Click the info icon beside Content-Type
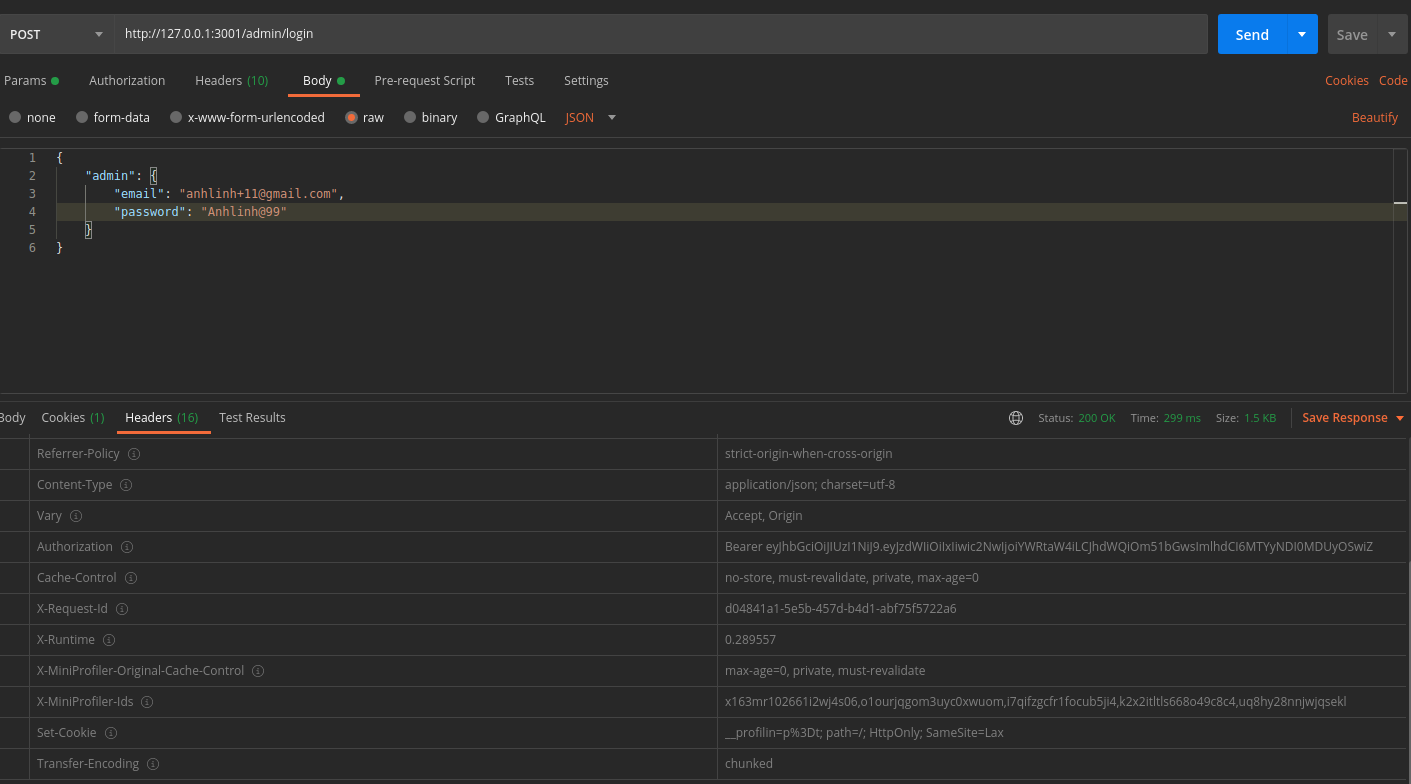 coord(126,484)
